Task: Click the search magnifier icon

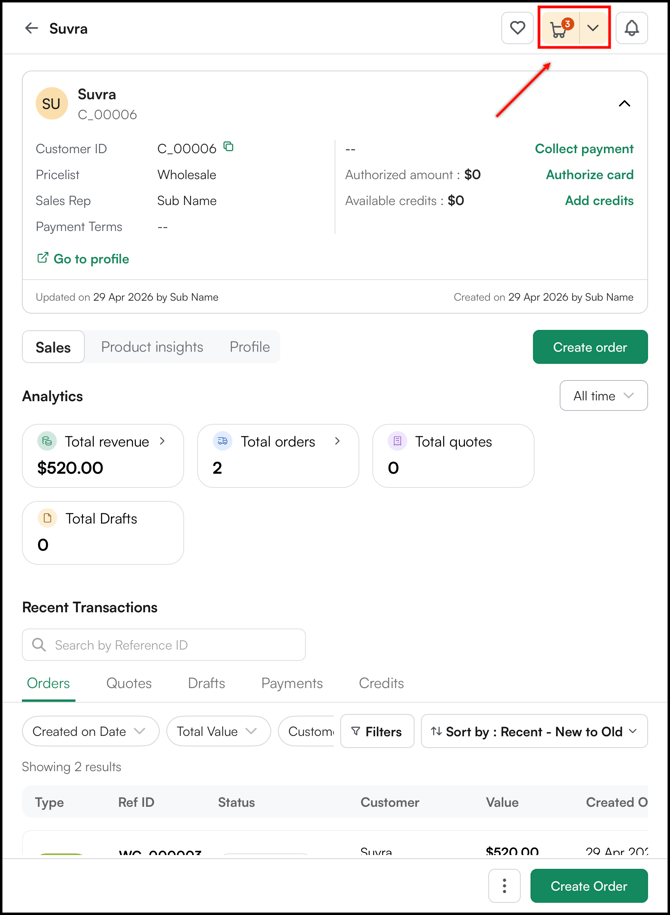Action: pyautogui.click(x=39, y=645)
